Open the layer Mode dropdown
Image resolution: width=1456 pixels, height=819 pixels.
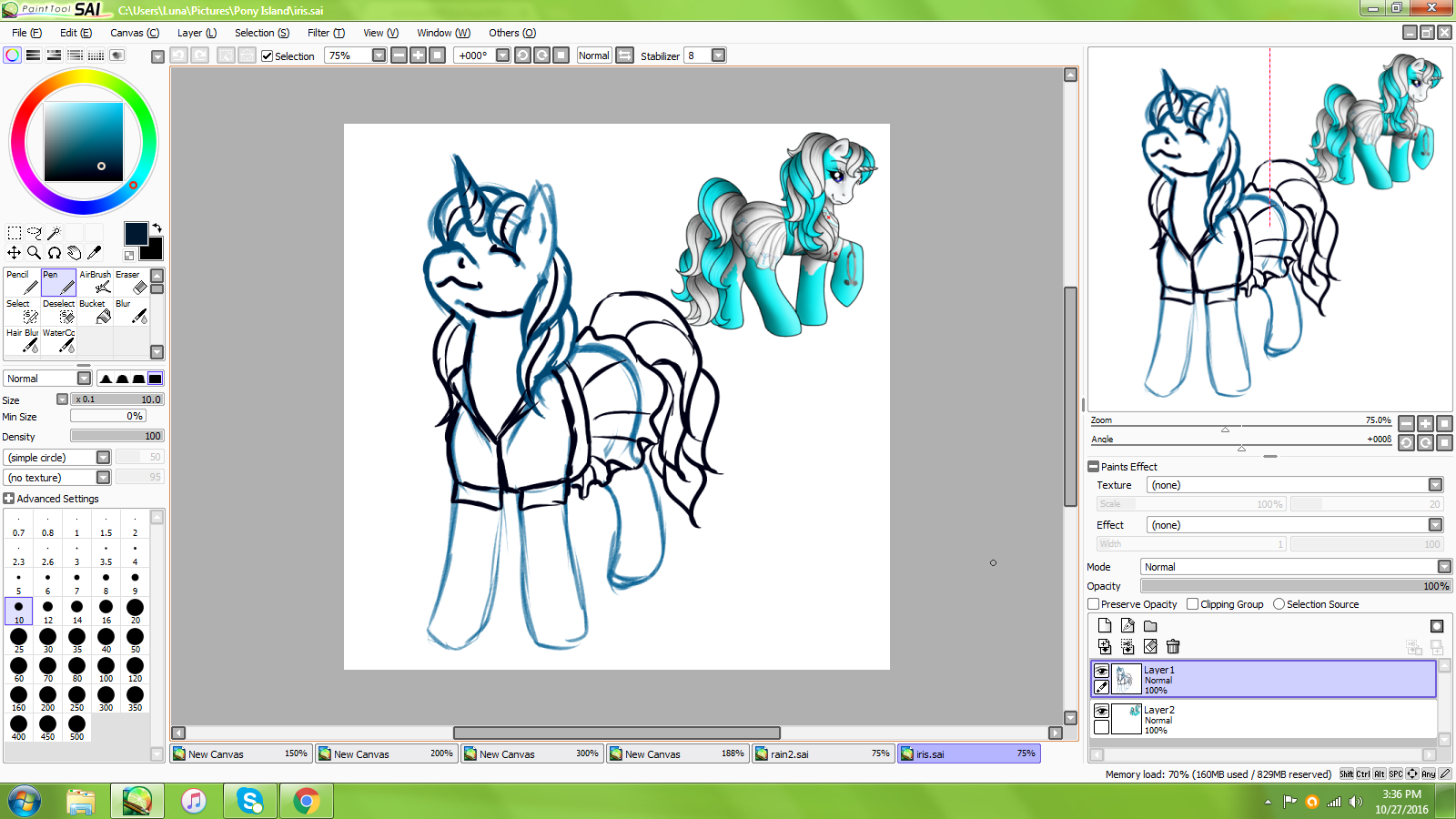(1444, 567)
